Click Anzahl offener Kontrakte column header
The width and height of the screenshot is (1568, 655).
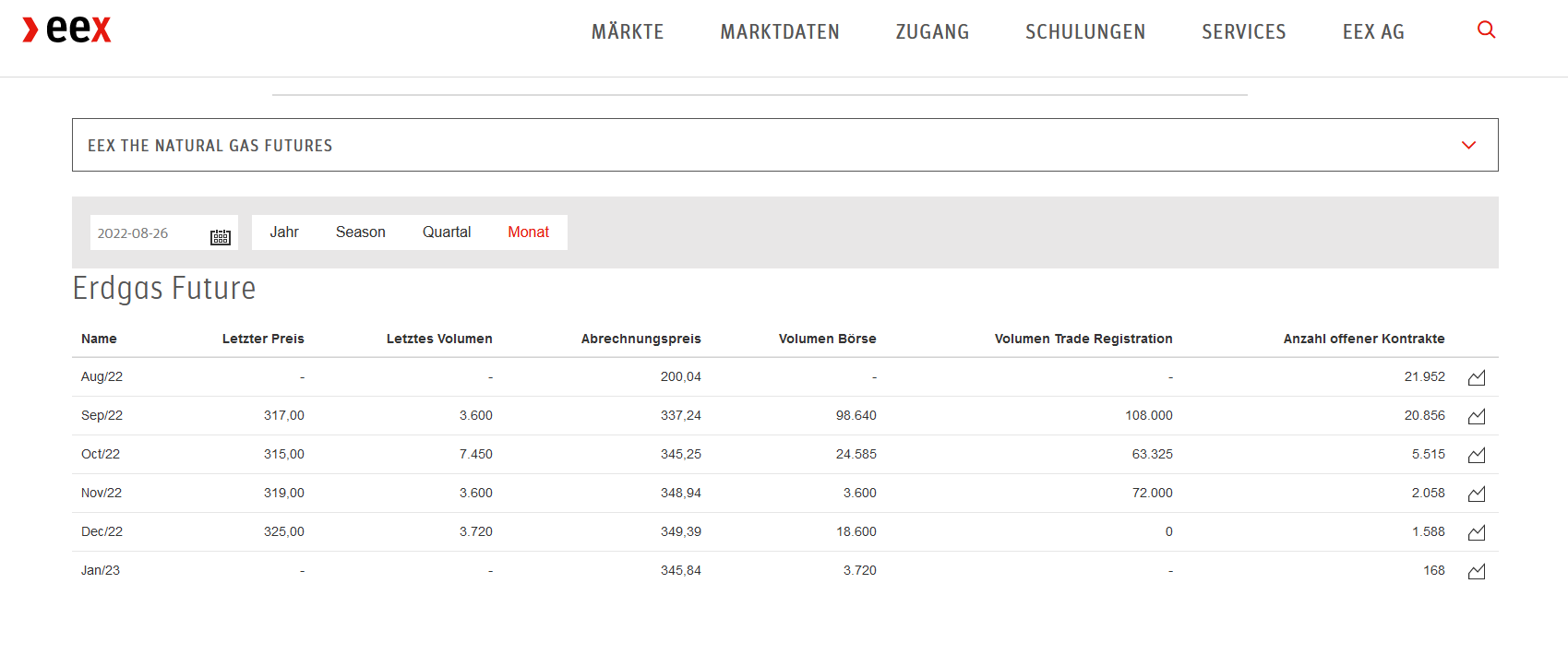(1364, 339)
